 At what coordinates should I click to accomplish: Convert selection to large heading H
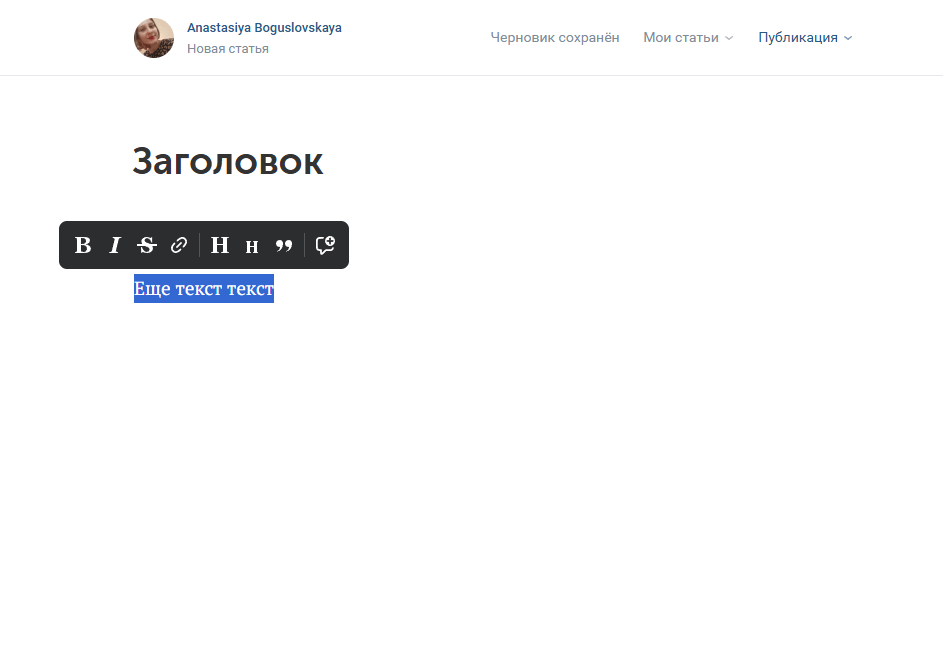click(x=220, y=245)
